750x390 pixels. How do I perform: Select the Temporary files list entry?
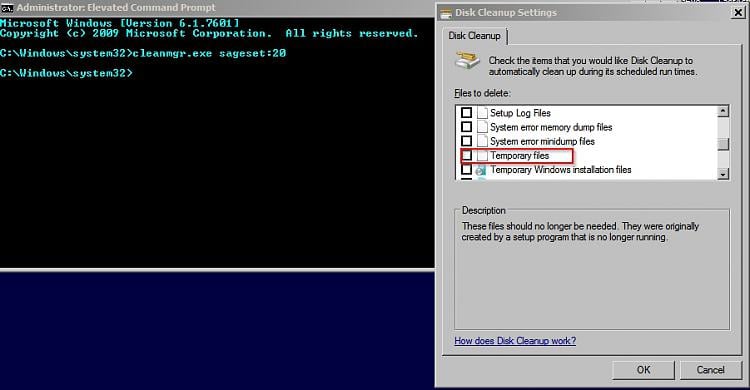click(x=519, y=156)
